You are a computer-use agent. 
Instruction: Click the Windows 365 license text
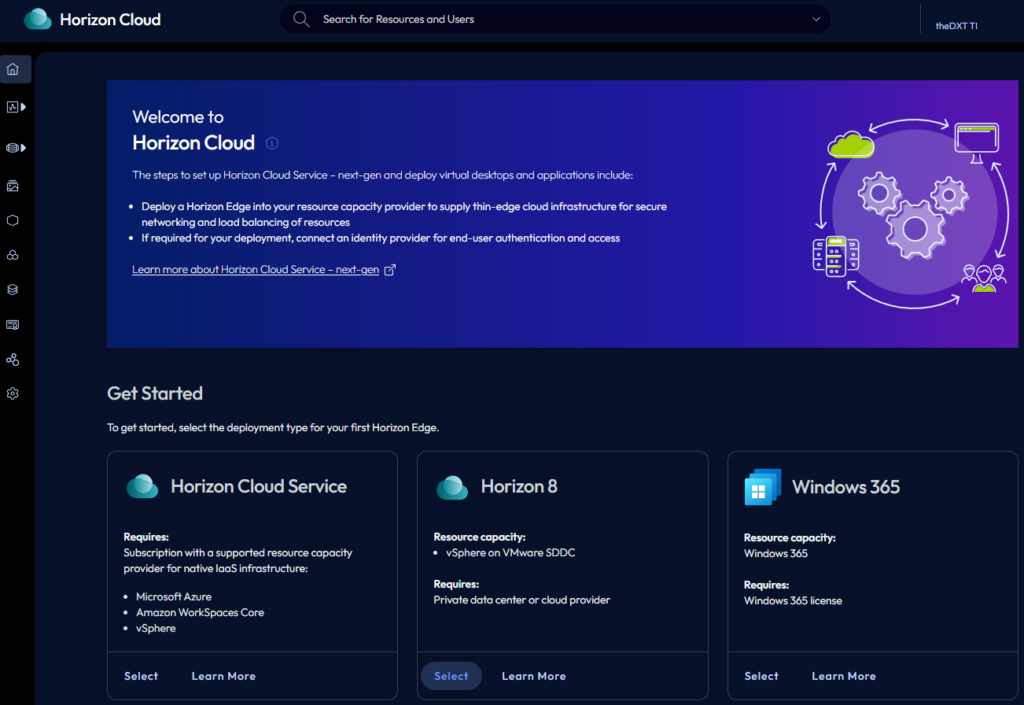793,601
